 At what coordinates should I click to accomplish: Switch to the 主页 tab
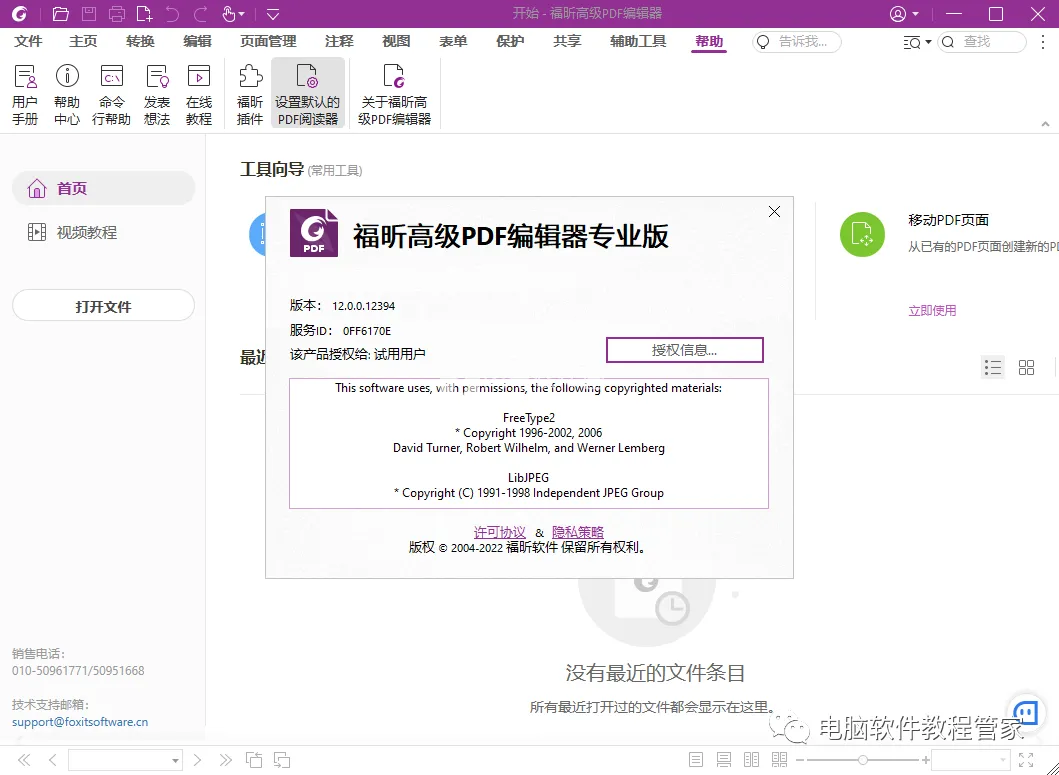[83, 41]
